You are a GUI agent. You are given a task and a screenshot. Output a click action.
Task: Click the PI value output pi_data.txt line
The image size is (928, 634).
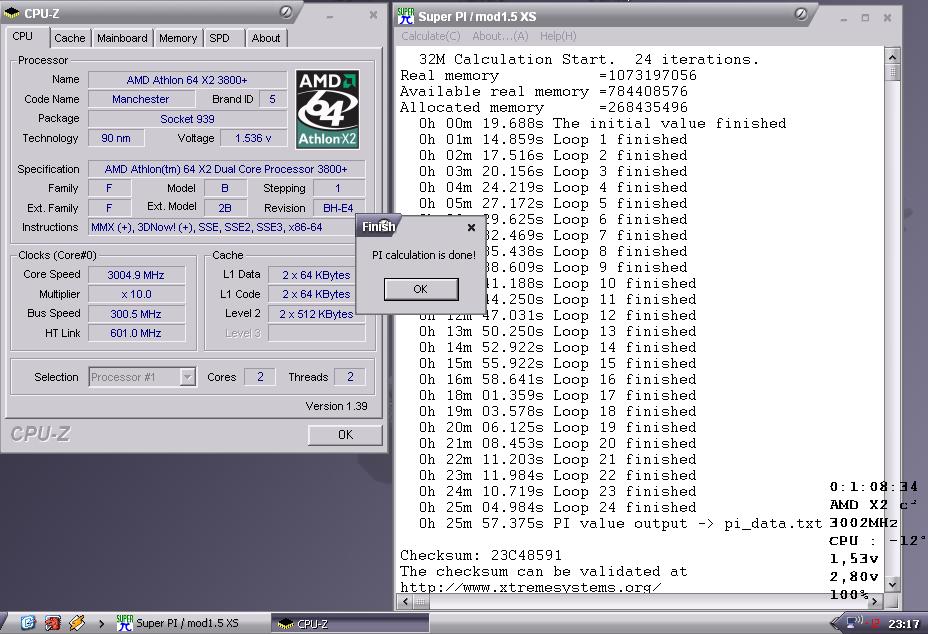620,523
